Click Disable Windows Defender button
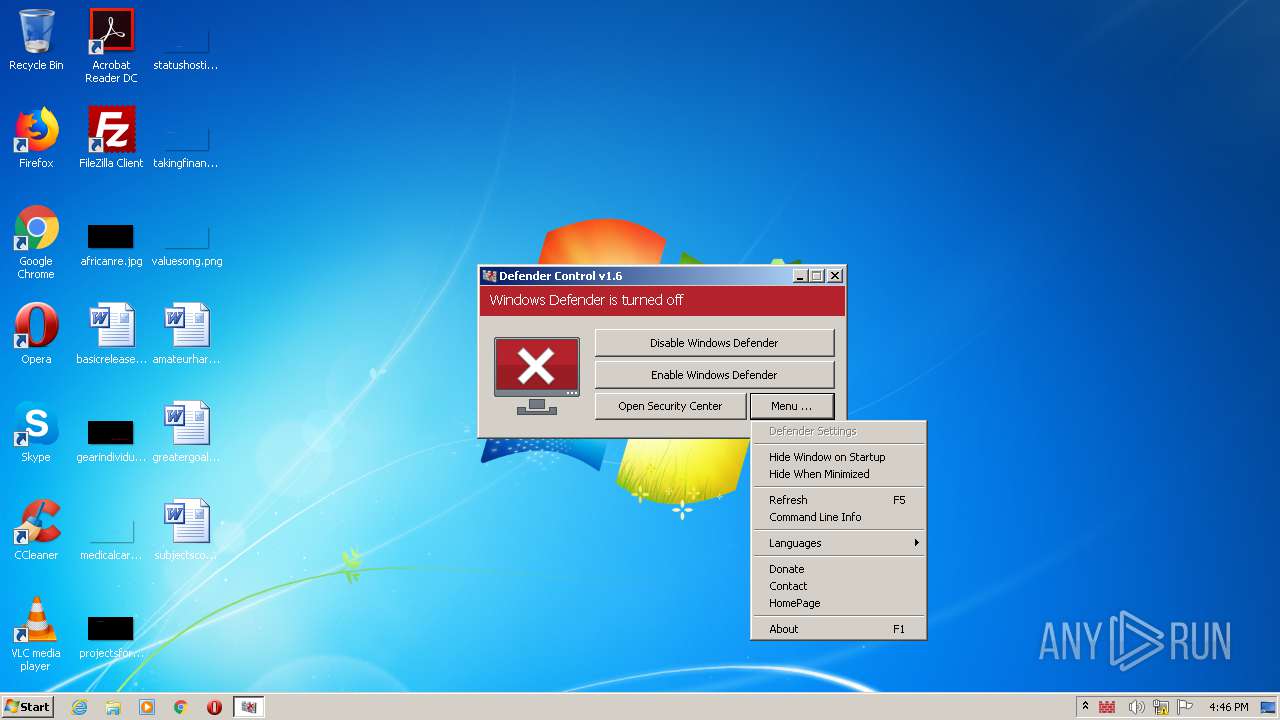The image size is (1280, 720). [714, 343]
